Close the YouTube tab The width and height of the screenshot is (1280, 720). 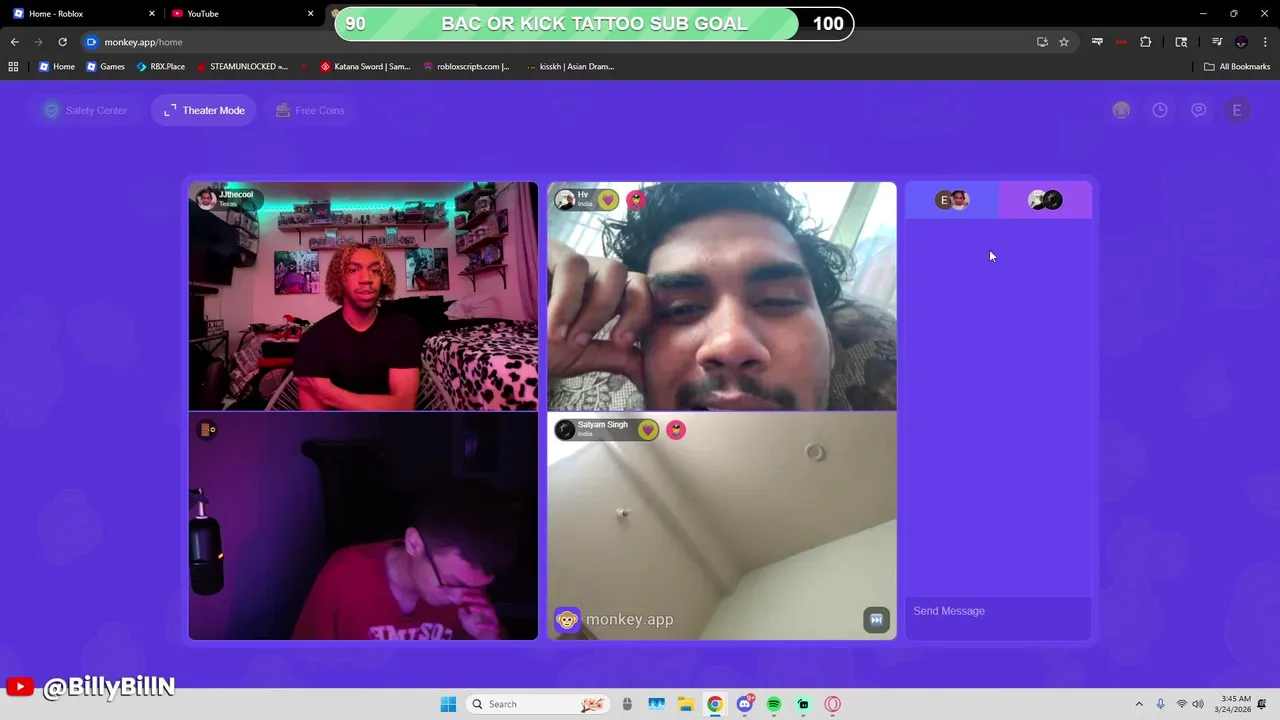pos(310,13)
